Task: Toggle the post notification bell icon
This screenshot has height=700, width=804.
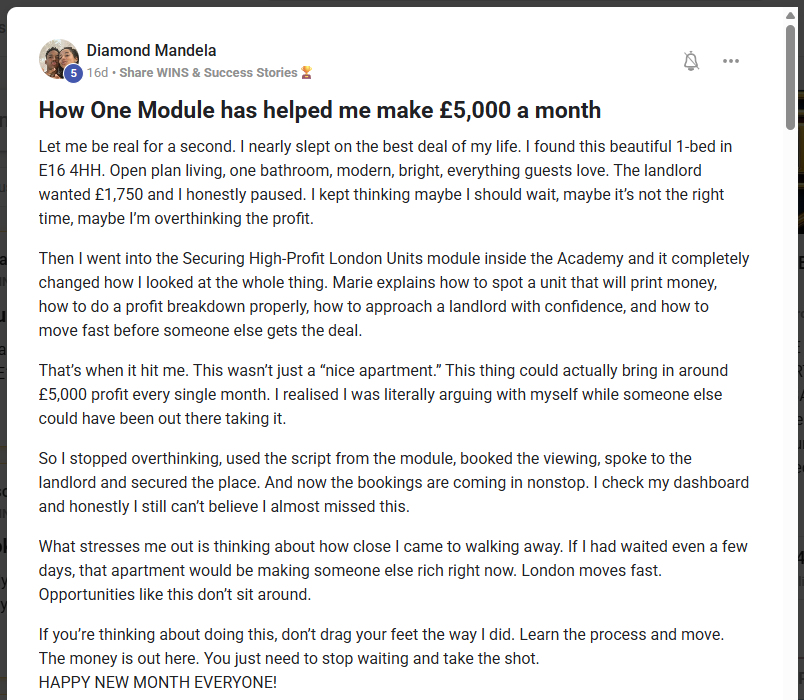Action: pos(691,61)
